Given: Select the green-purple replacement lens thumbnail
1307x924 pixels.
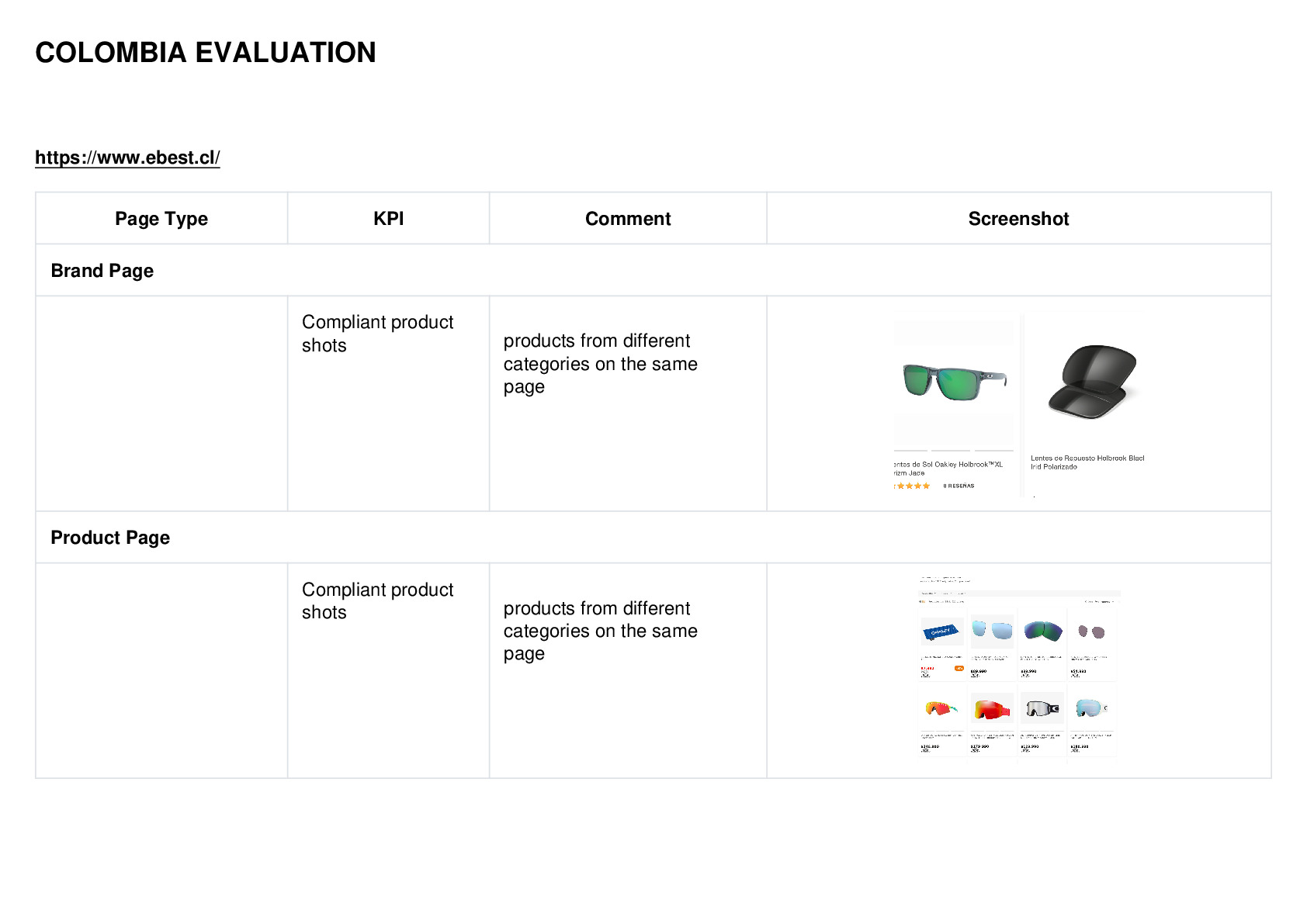Looking at the screenshot, I should pyautogui.click(x=1042, y=630).
